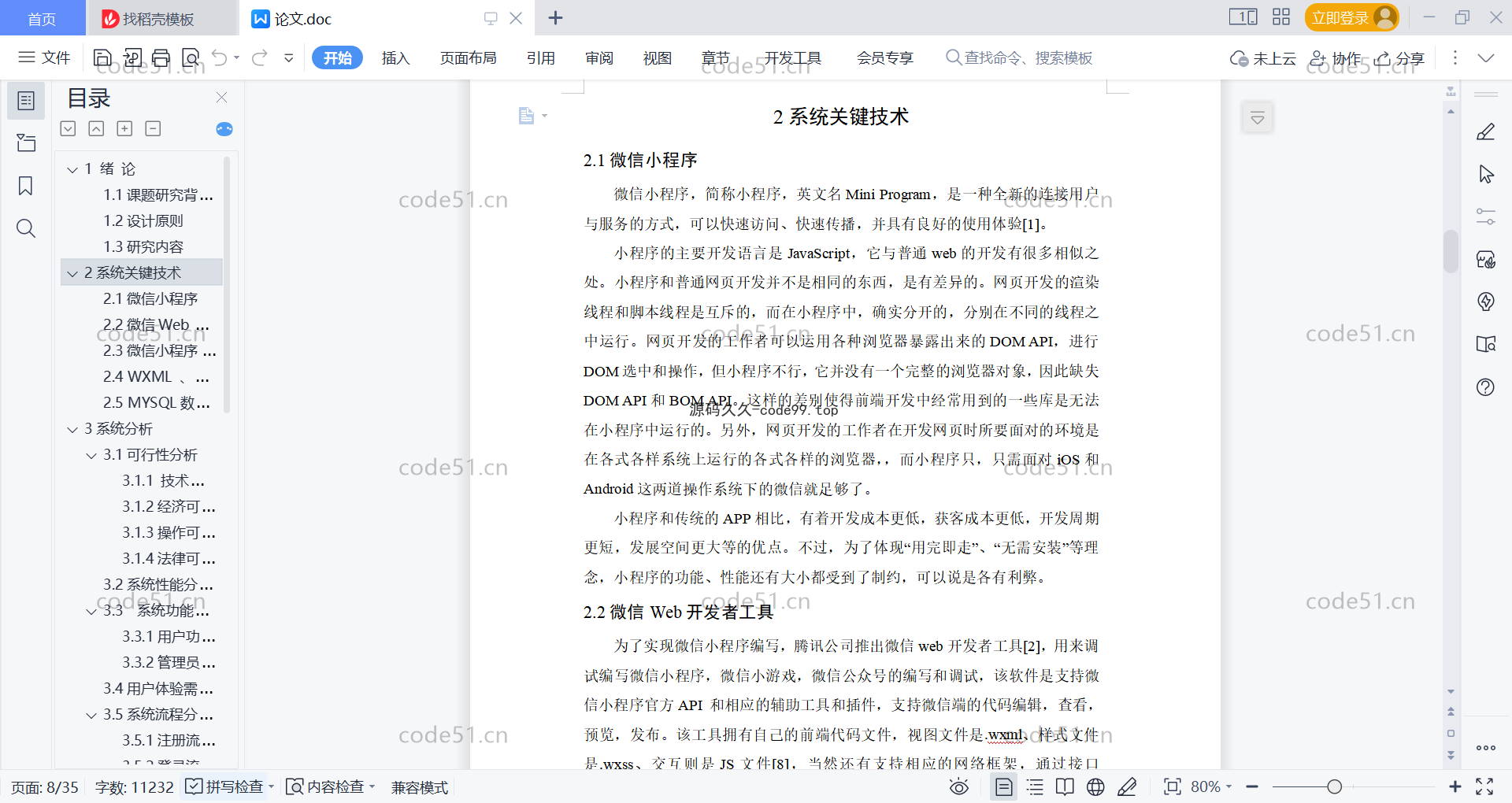
Task: Open the 拼写检查 dropdown arrow
Action: 271,786
